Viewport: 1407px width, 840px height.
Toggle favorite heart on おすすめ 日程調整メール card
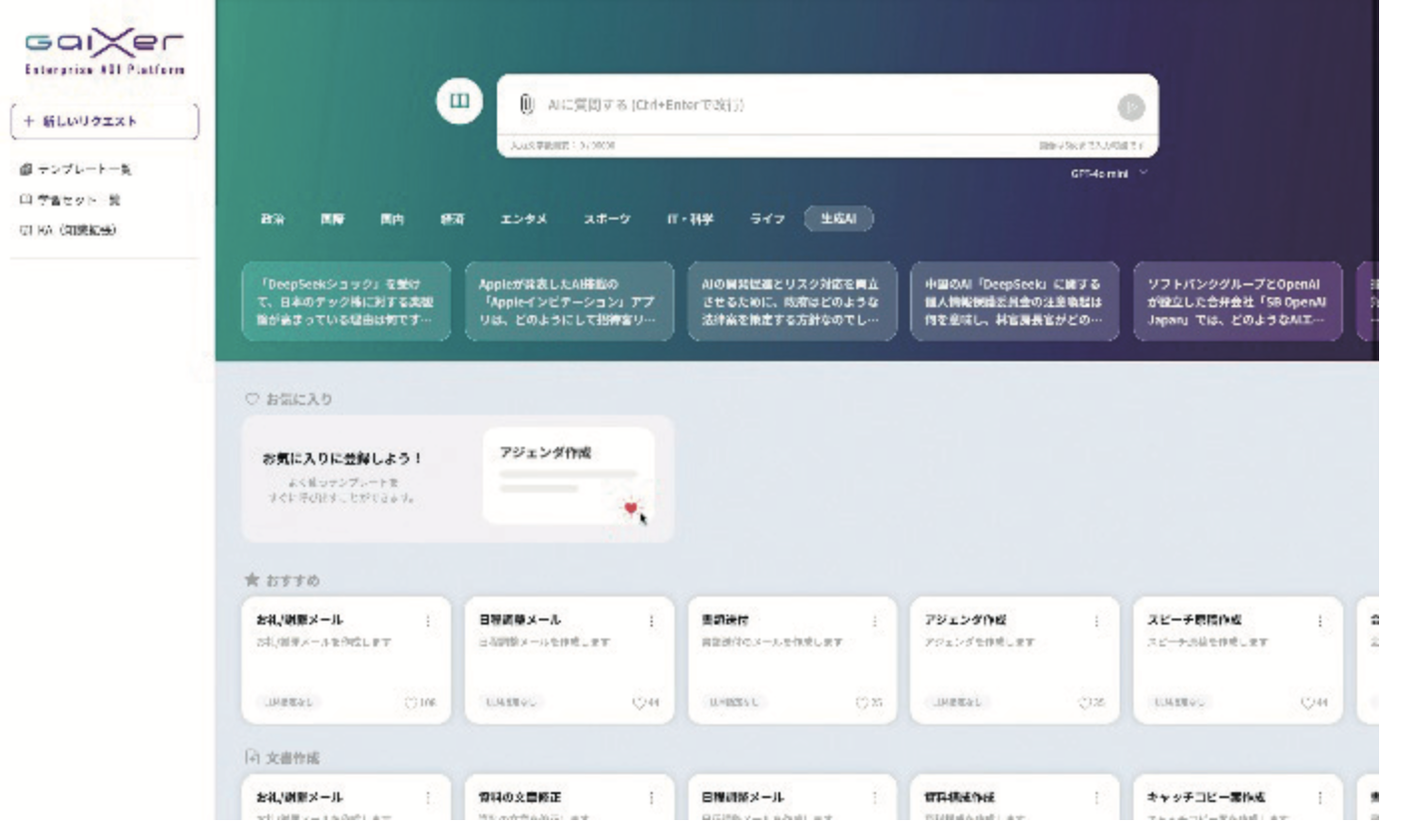(x=638, y=702)
